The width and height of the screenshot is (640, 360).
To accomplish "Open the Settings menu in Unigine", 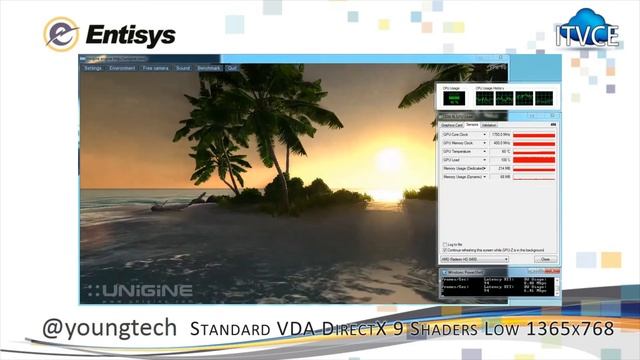I will [x=93, y=68].
